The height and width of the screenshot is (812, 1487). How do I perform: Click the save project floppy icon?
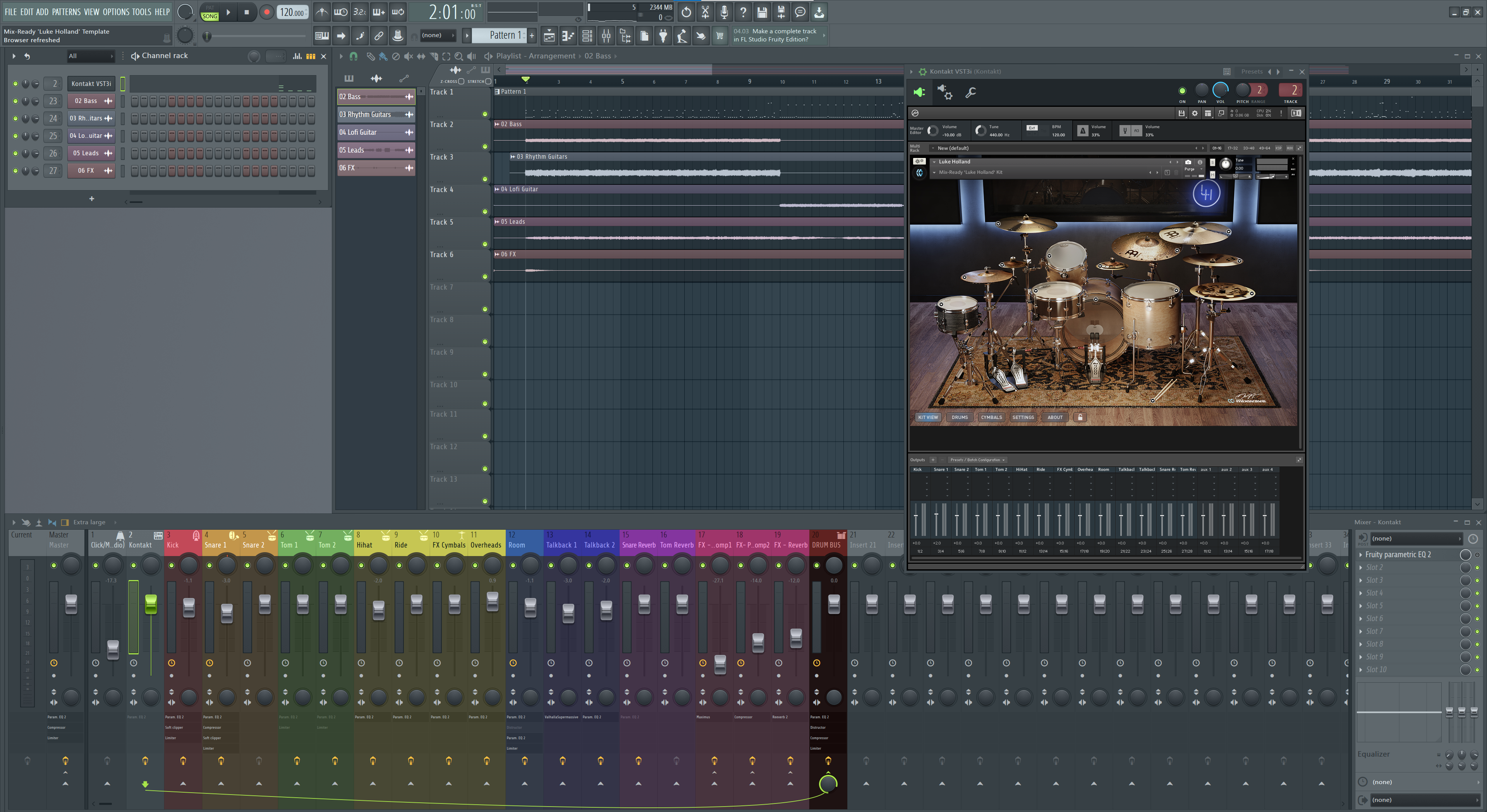tap(761, 12)
